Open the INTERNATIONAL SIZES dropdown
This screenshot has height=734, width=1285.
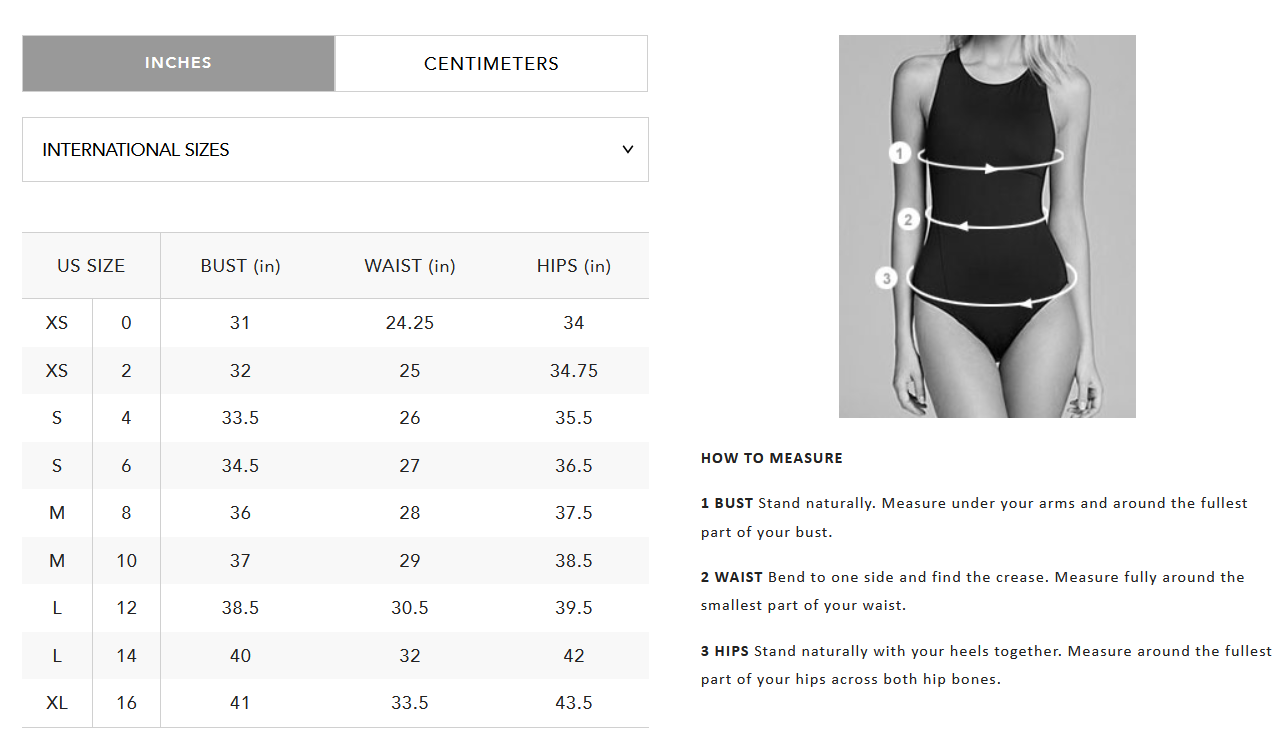coord(335,150)
